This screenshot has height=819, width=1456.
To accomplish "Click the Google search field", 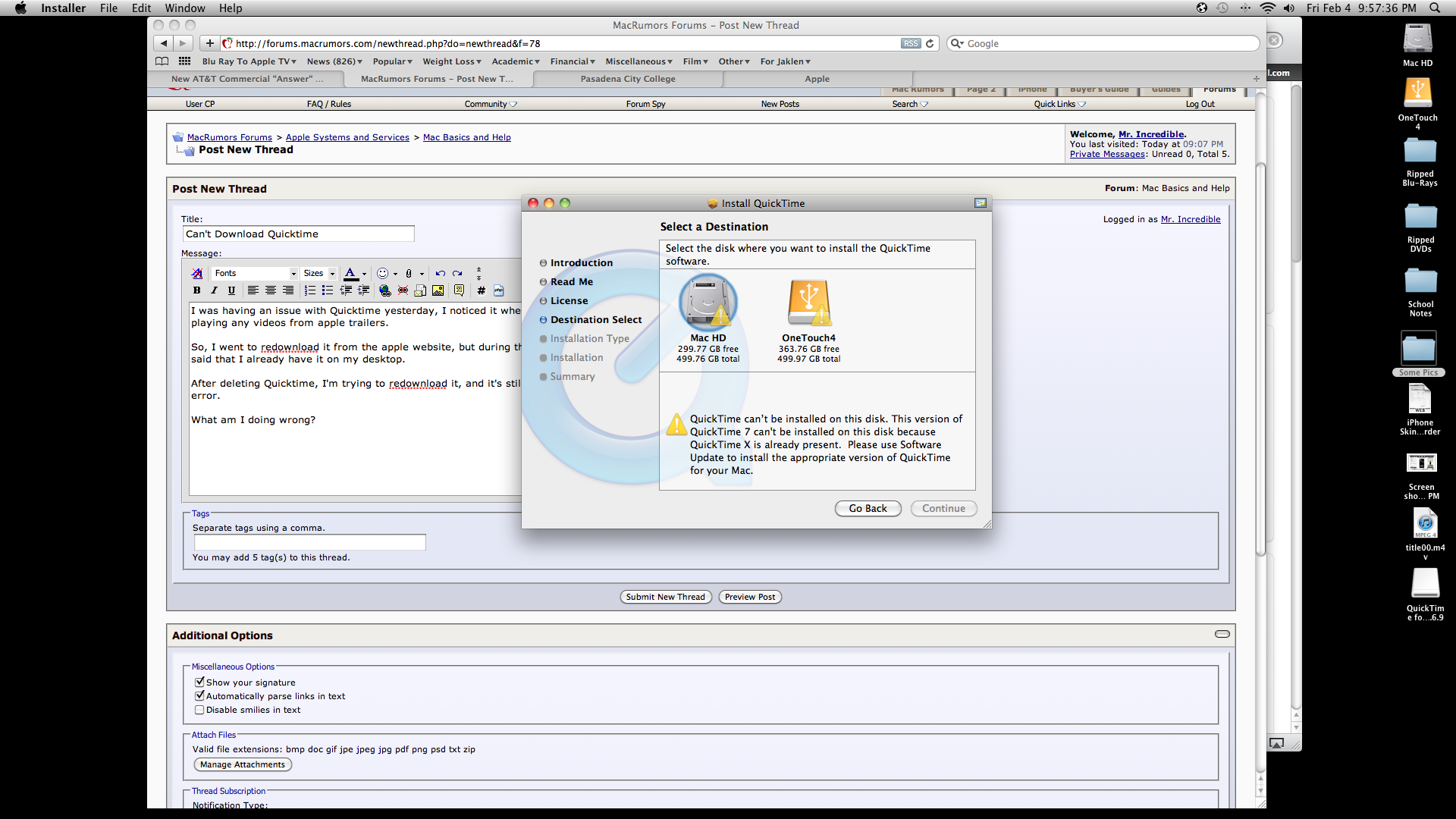I will point(1103,43).
